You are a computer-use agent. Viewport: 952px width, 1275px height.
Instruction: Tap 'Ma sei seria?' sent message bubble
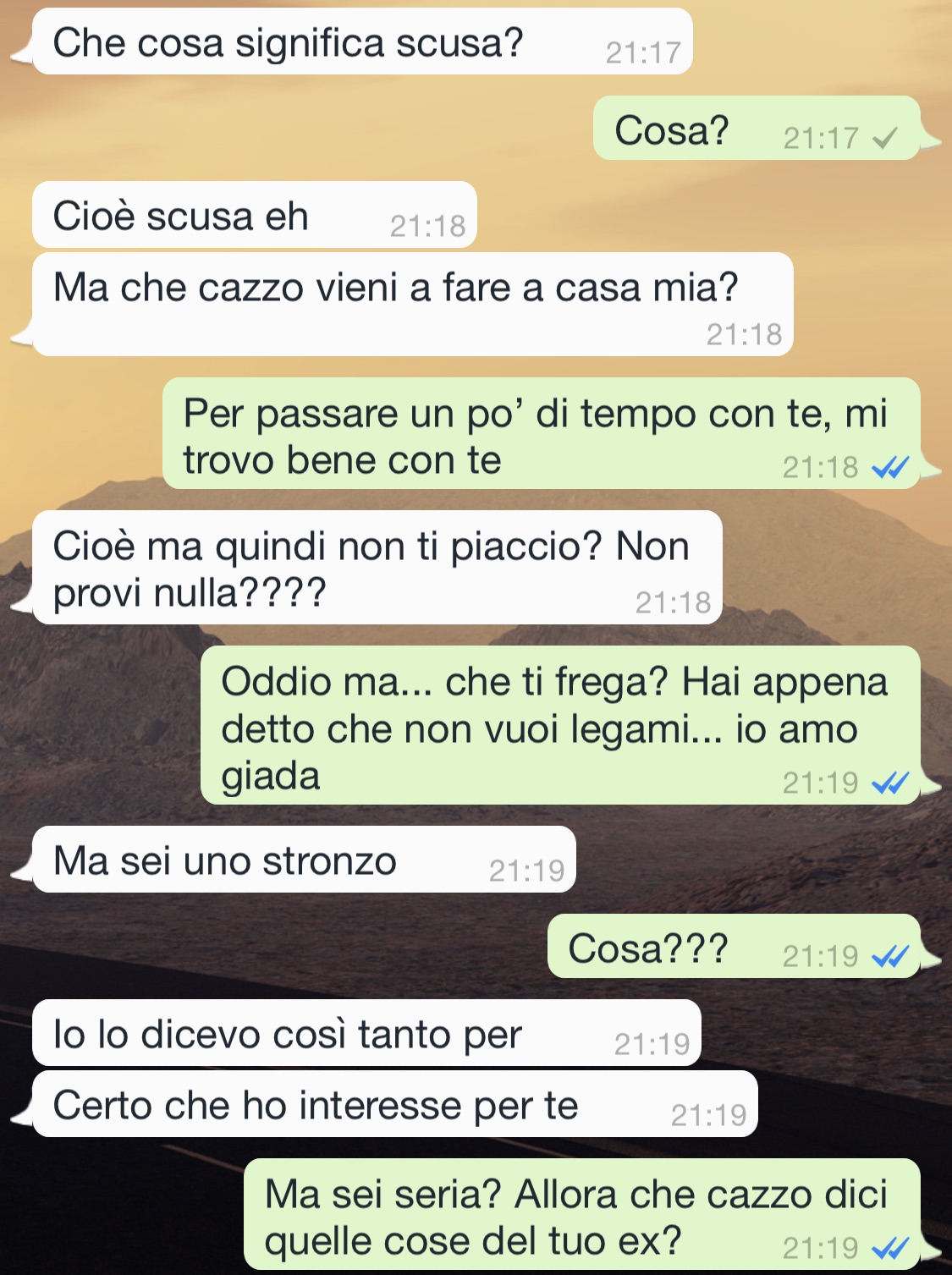coord(582,1214)
